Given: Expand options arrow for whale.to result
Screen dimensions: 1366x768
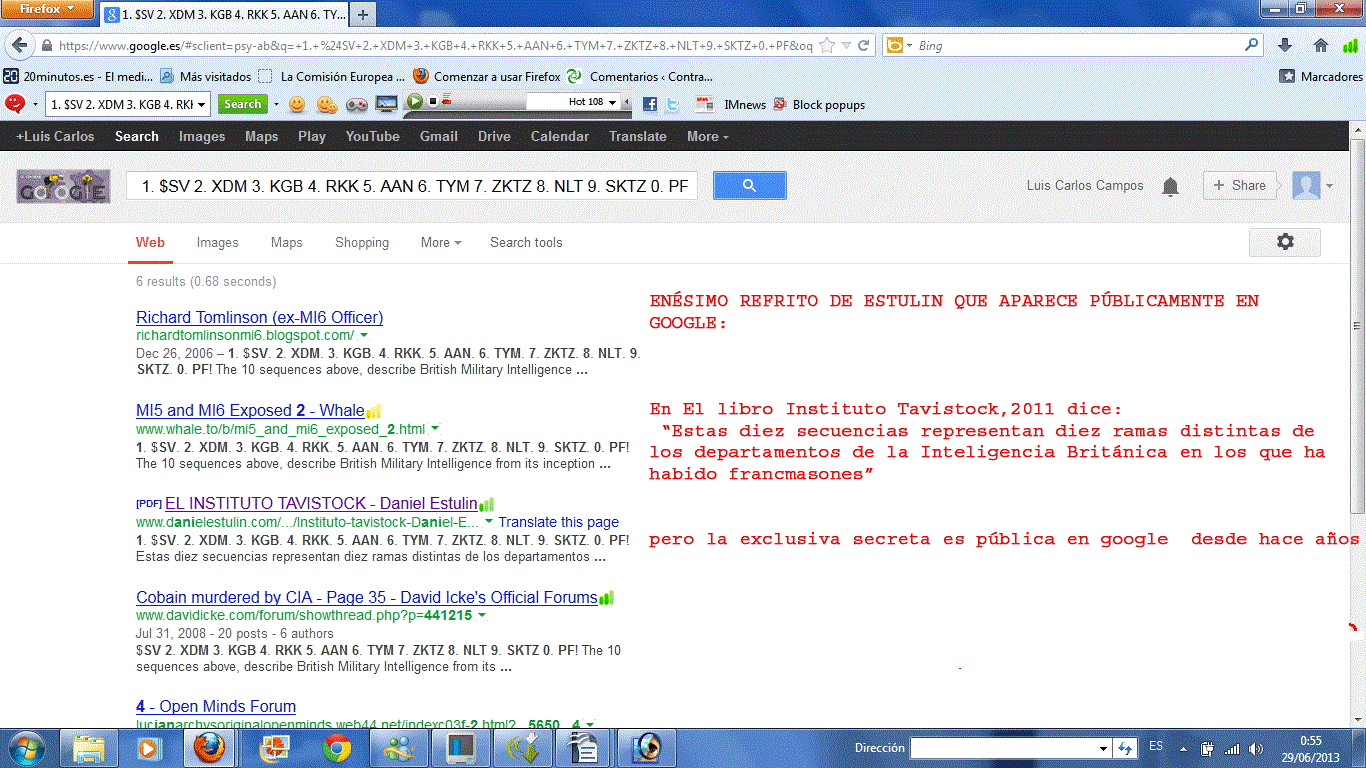Looking at the screenshot, I should coord(435,429).
